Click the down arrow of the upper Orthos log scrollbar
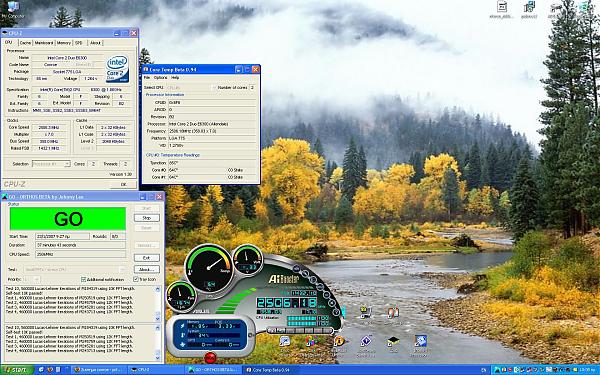Image resolution: width=600 pixels, height=375 pixels. click(x=158, y=319)
